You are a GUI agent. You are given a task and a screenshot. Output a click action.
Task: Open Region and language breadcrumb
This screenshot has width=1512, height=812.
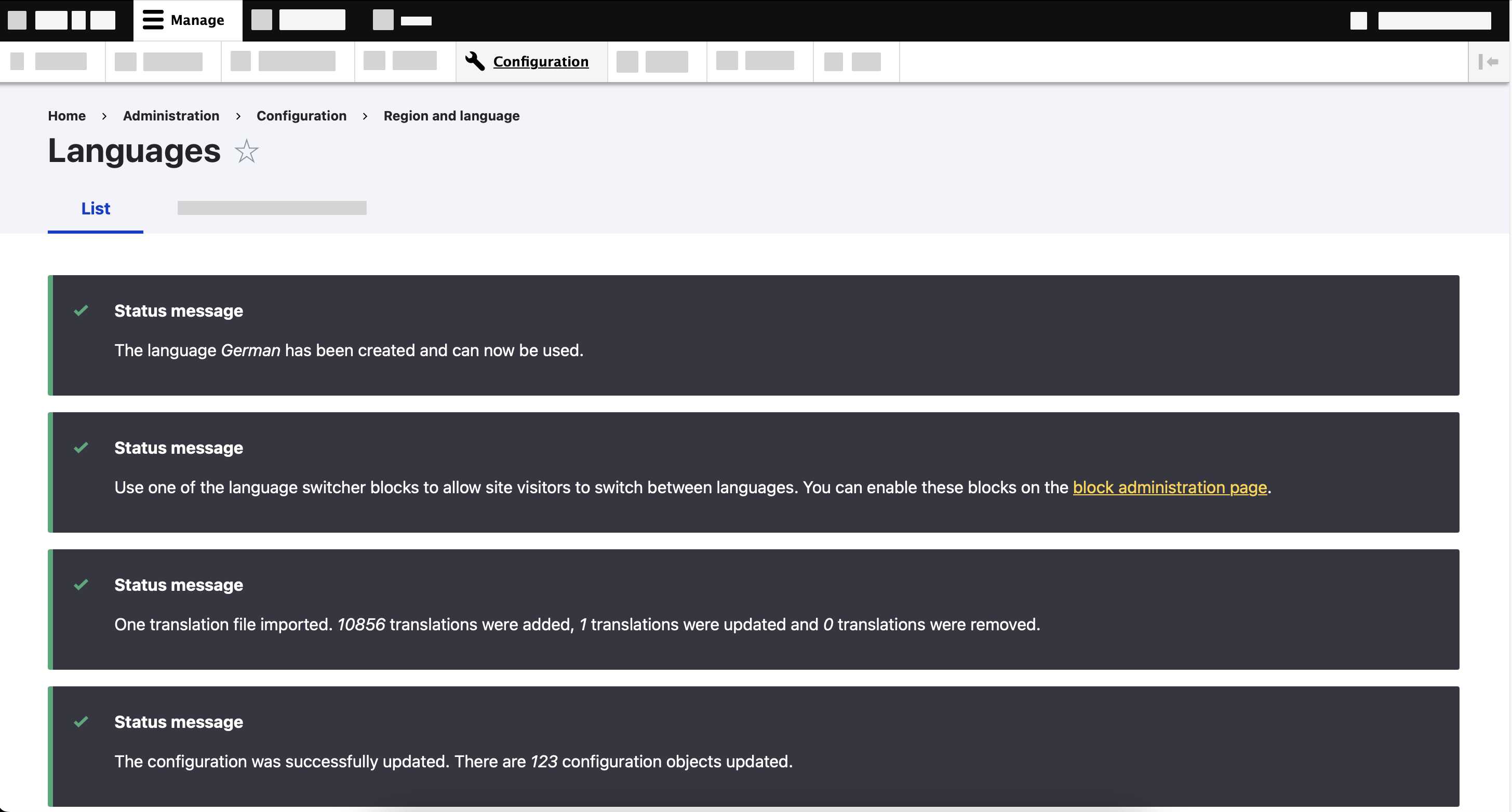tap(451, 116)
